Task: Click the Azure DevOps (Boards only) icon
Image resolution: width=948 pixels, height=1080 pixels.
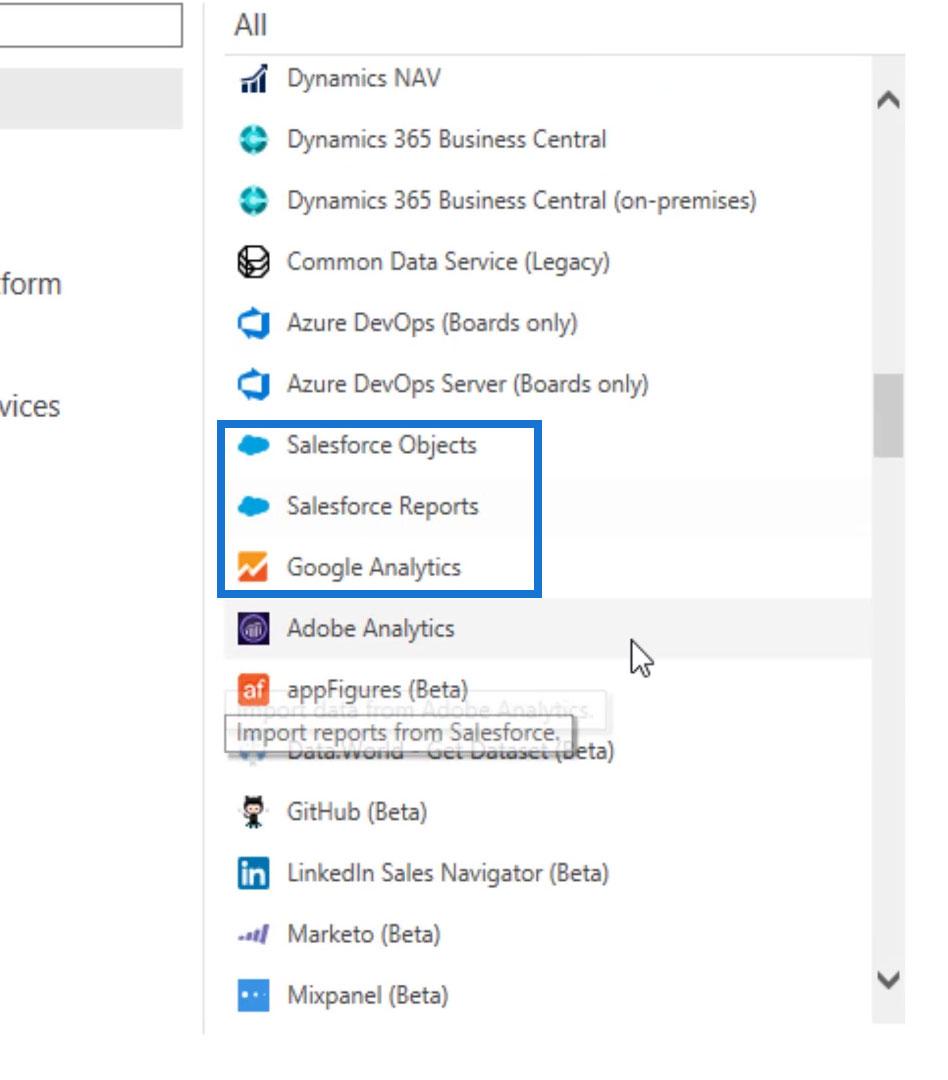Action: (253, 323)
